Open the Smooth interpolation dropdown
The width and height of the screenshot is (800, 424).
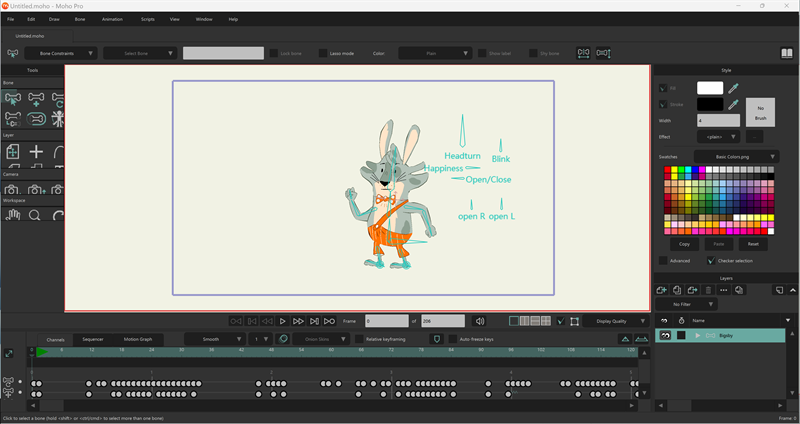215,339
